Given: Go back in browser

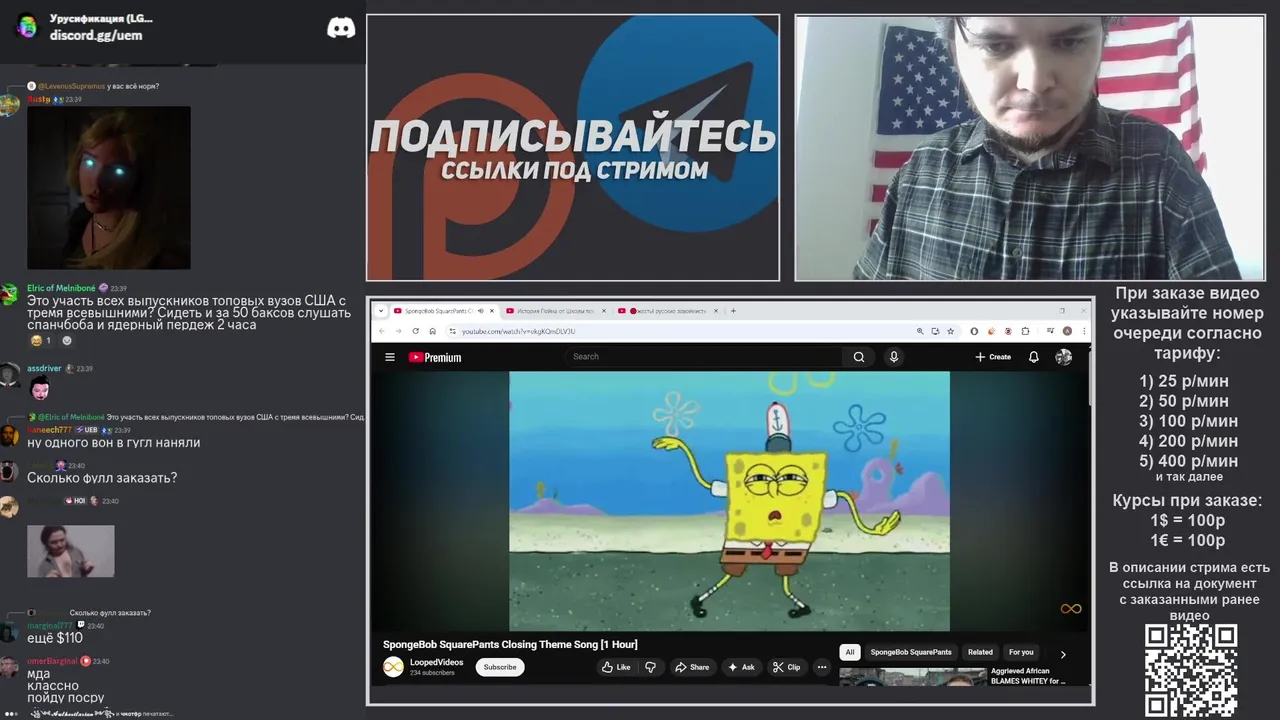Looking at the screenshot, I should coord(381,331).
